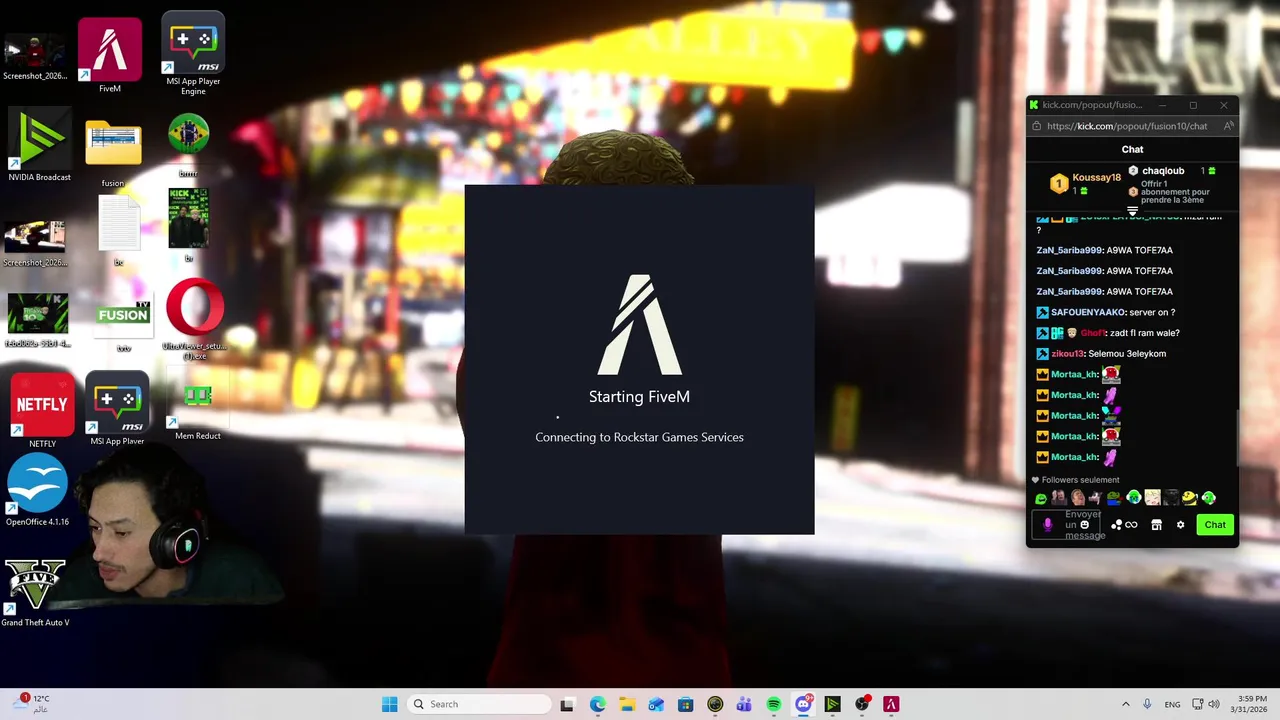
Task: Open the Brazil flag globe desktop icon
Action: tap(188, 145)
